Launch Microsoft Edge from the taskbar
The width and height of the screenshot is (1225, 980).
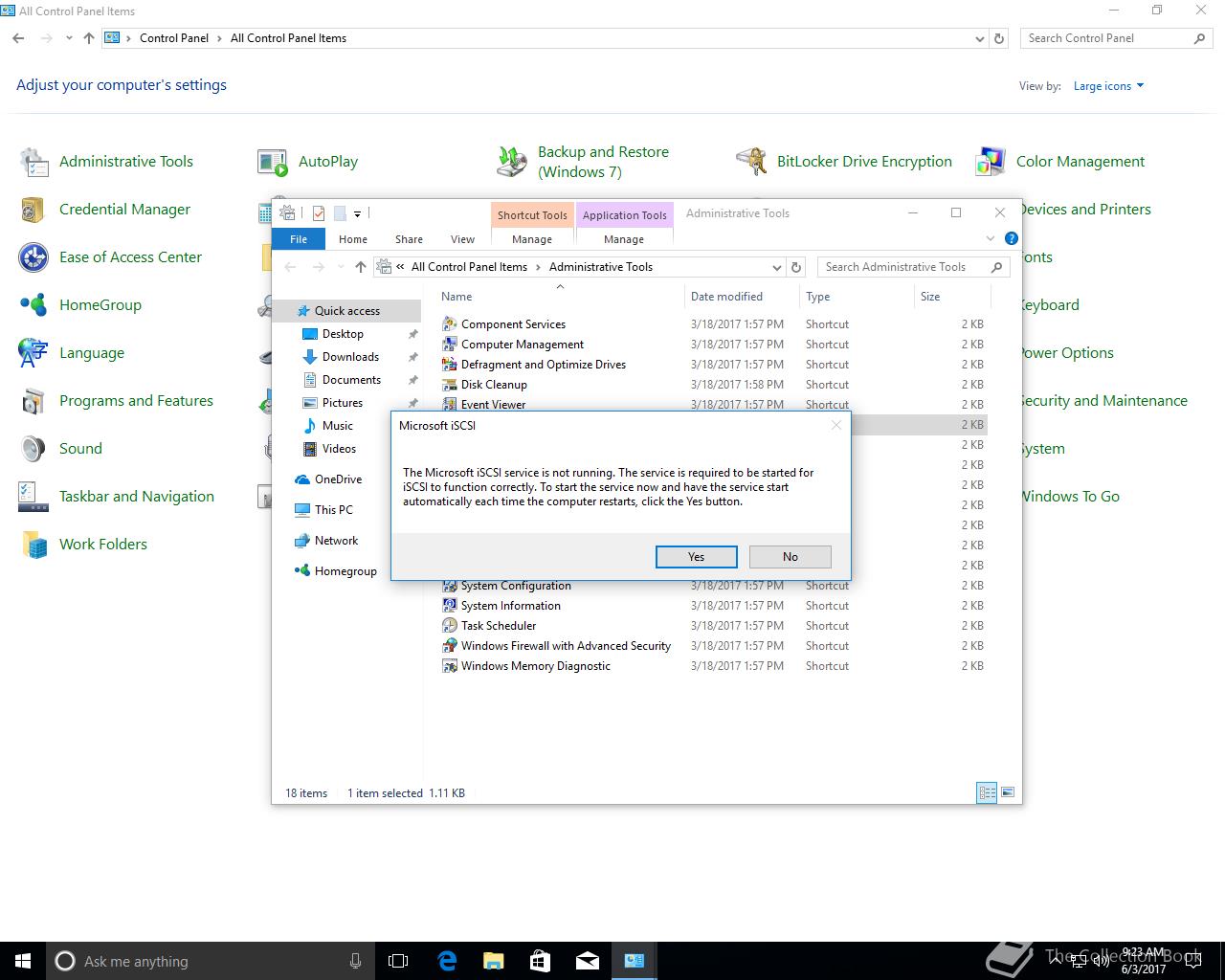click(447, 961)
